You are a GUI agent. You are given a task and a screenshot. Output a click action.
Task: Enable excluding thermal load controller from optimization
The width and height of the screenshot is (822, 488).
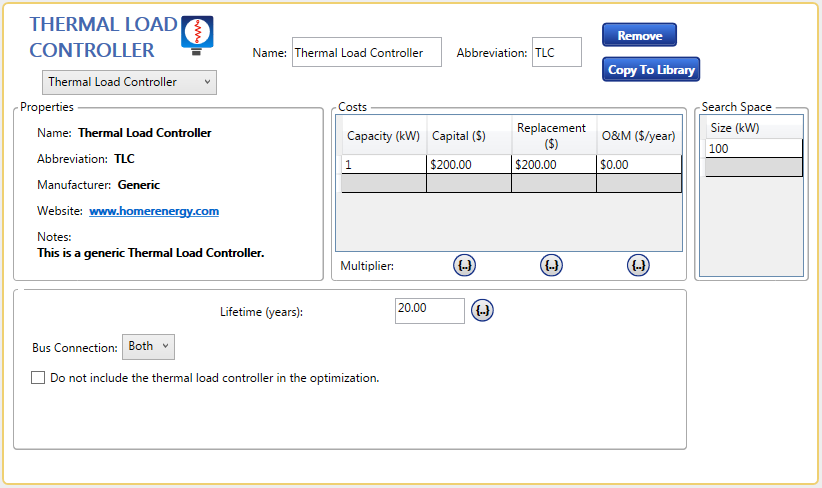tap(39, 378)
